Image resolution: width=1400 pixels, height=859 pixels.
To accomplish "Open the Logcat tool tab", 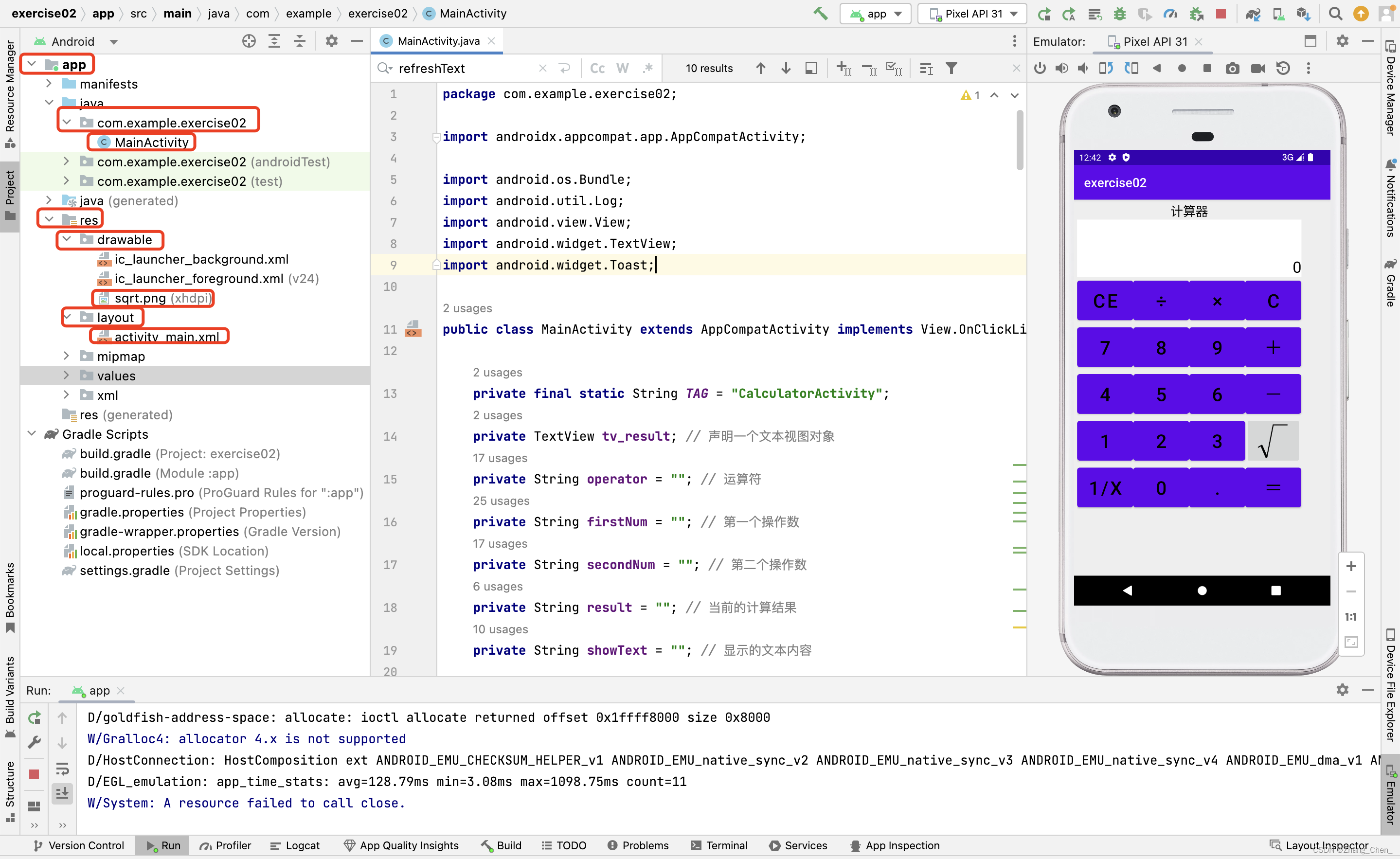I will 295,845.
